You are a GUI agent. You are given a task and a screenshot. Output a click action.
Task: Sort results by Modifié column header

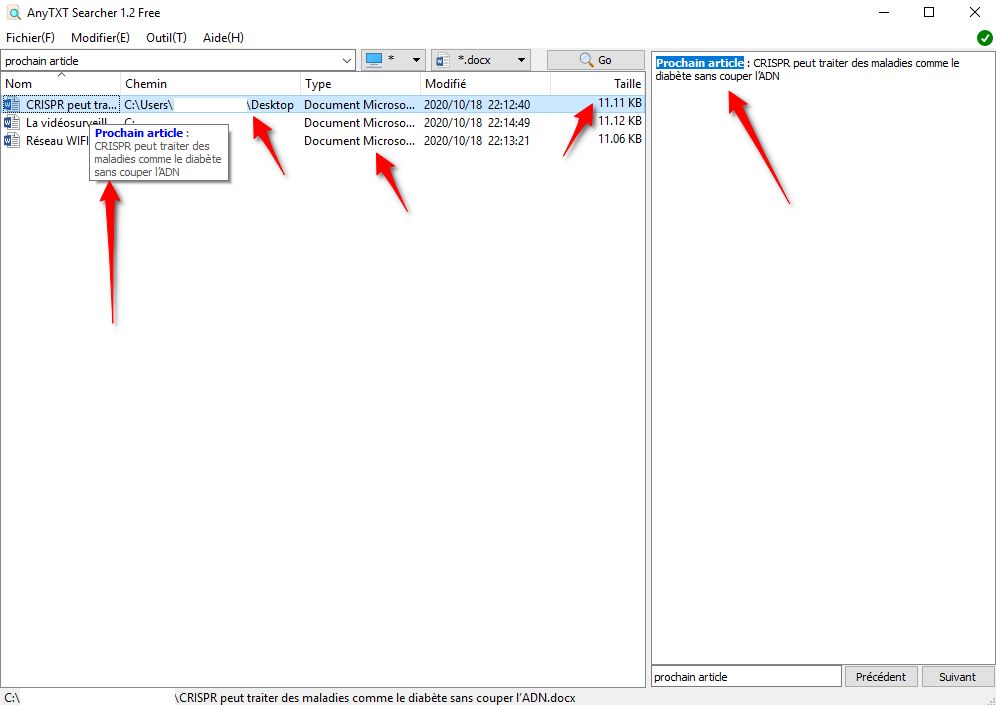point(485,83)
